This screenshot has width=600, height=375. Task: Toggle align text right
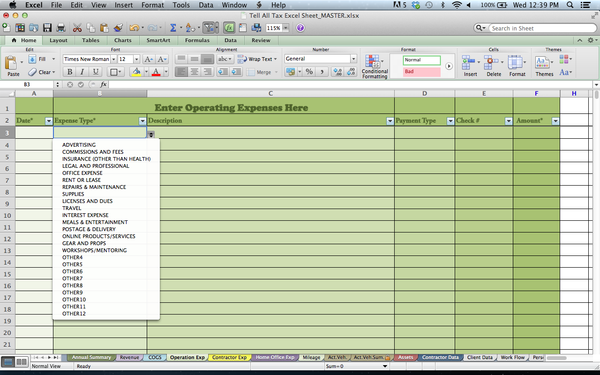(207, 72)
